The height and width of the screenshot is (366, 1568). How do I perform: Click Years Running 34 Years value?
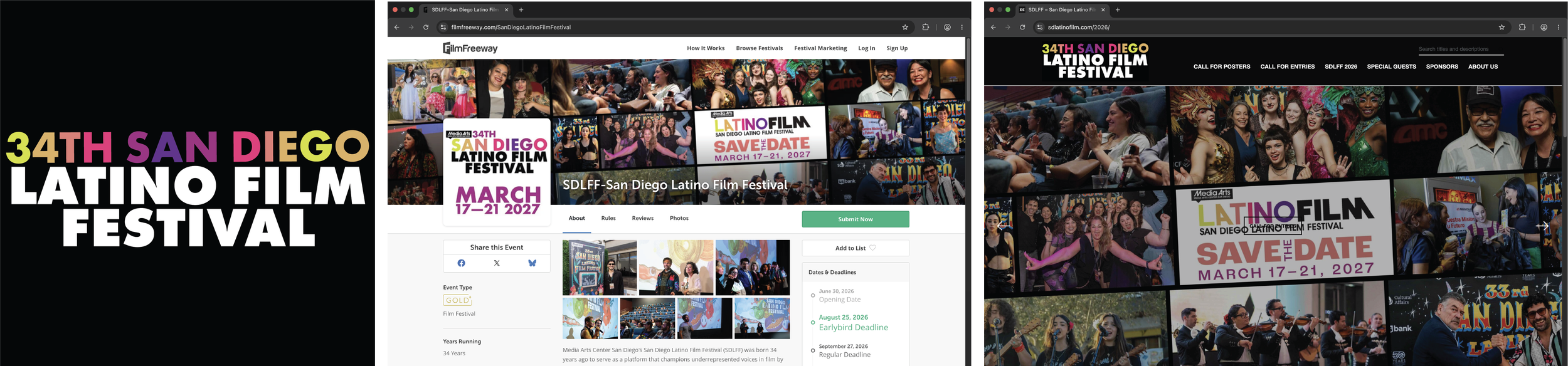(454, 353)
